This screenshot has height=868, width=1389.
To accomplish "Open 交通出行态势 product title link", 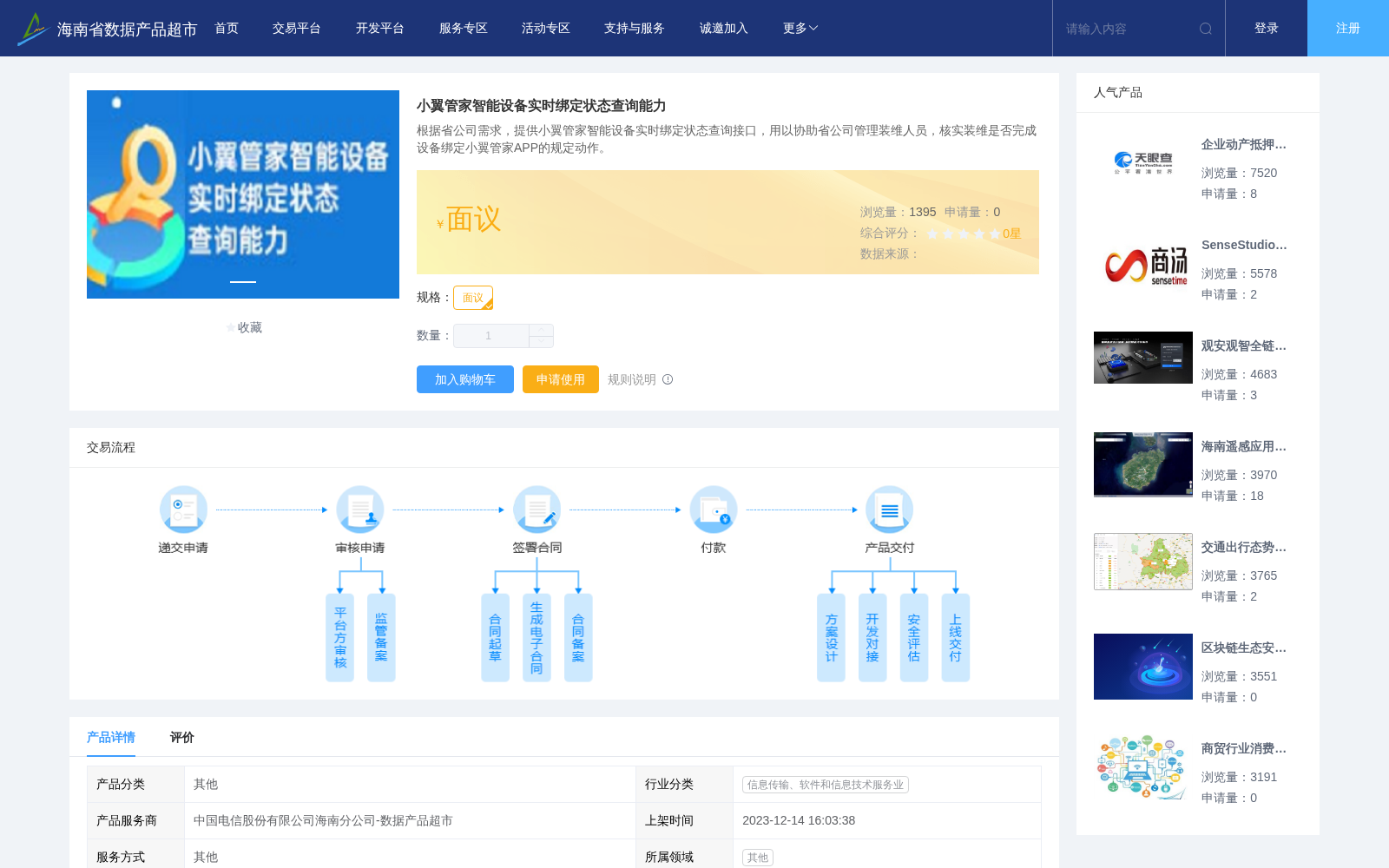I will click(x=1244, y=547).
